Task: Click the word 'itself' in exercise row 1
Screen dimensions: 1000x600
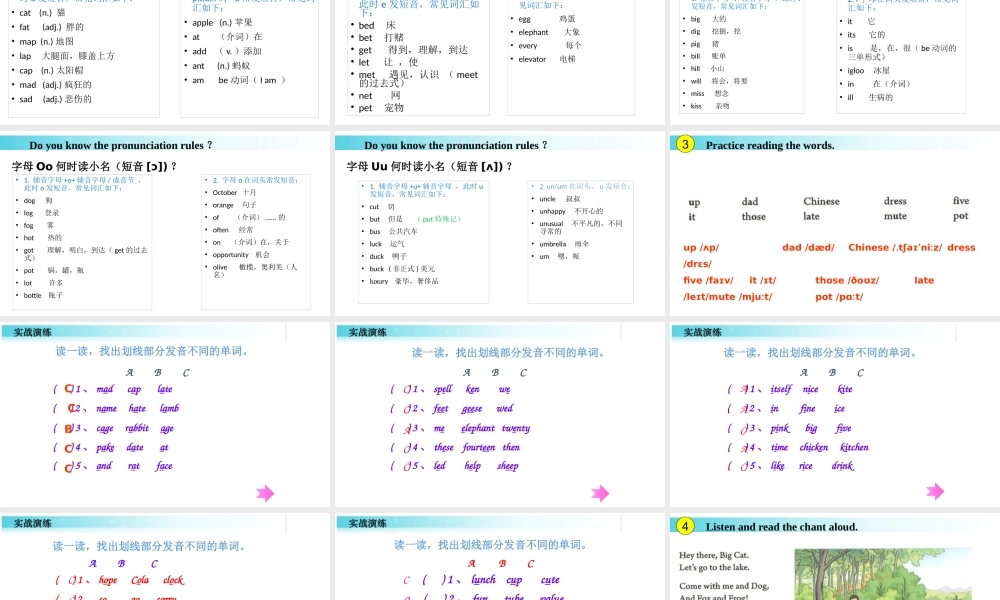Action: pyautogui.click(x=781, y=389)
